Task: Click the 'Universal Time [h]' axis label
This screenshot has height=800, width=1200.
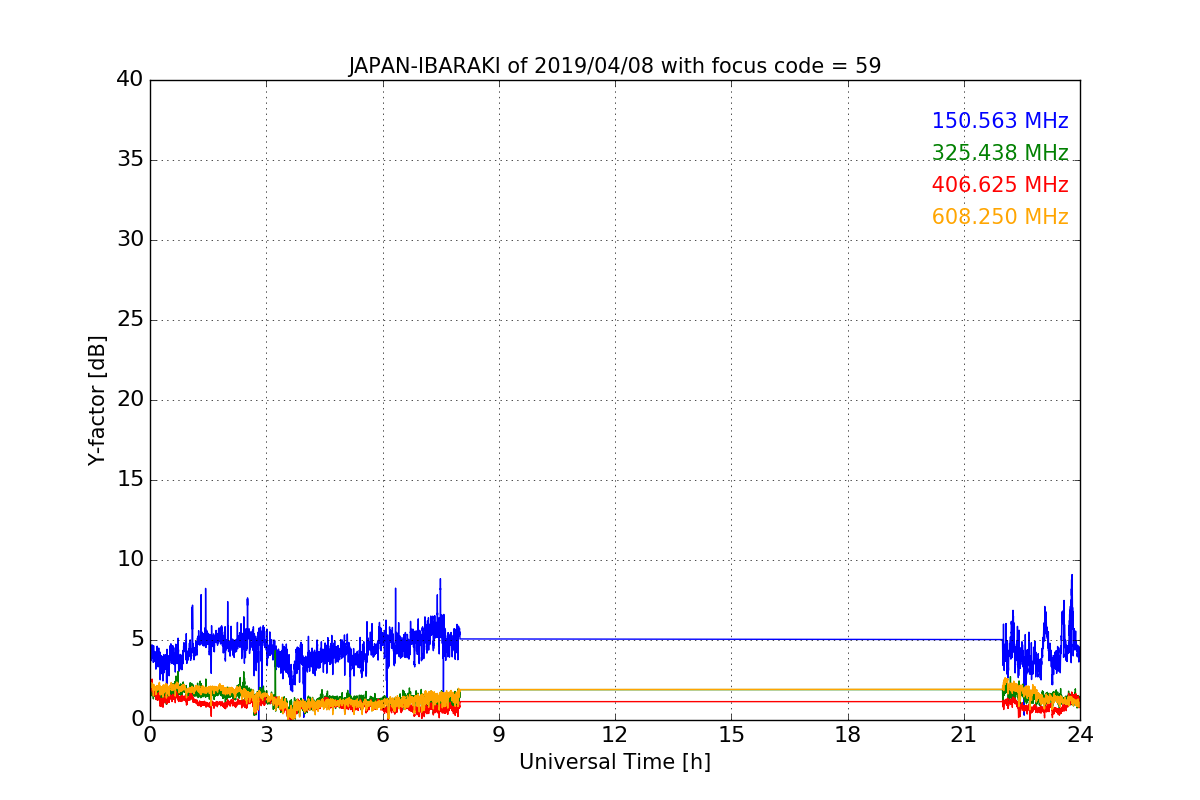Action: coord(615,762)
